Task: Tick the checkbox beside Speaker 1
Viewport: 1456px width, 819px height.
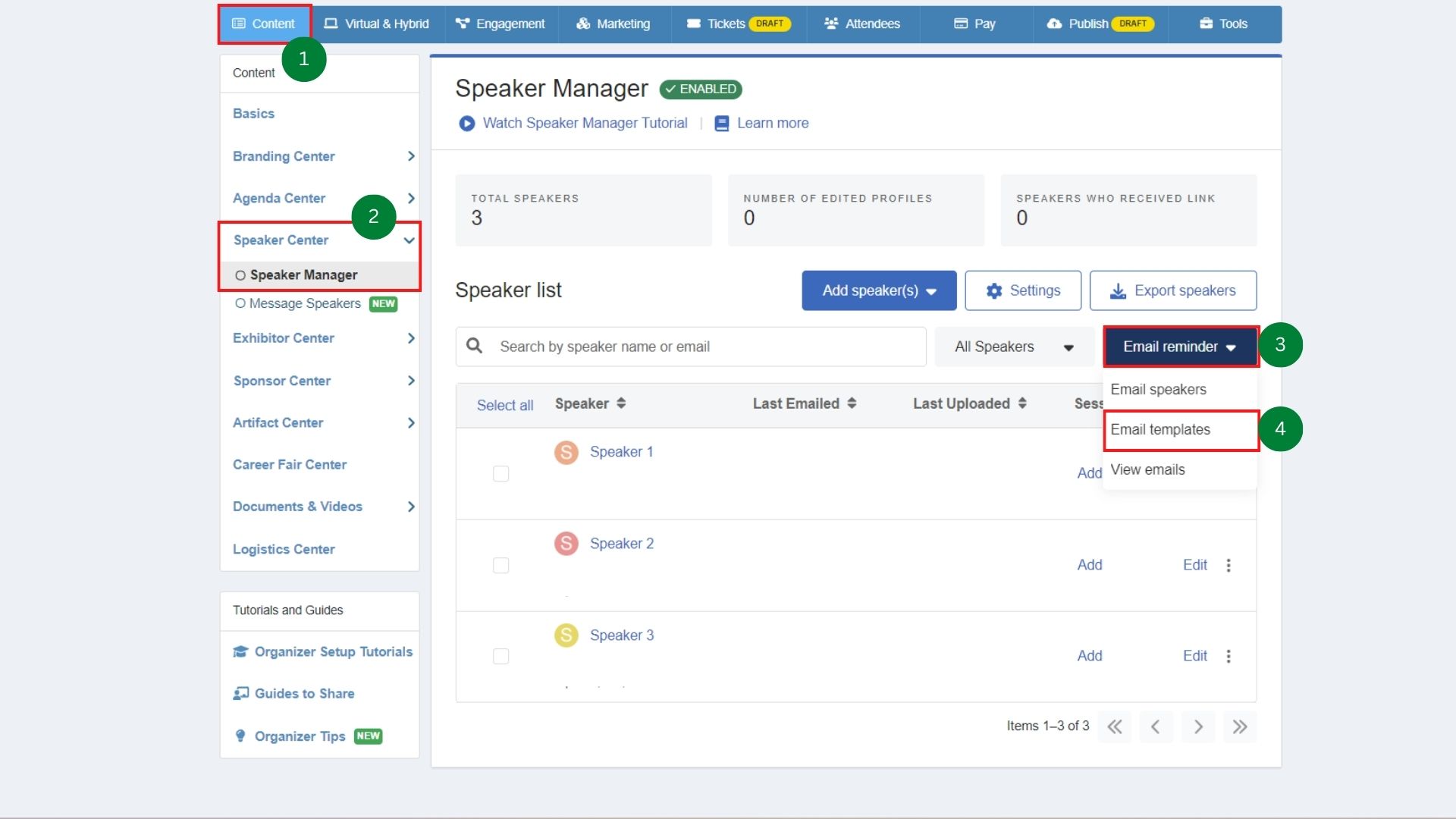Action: (501, 473)
